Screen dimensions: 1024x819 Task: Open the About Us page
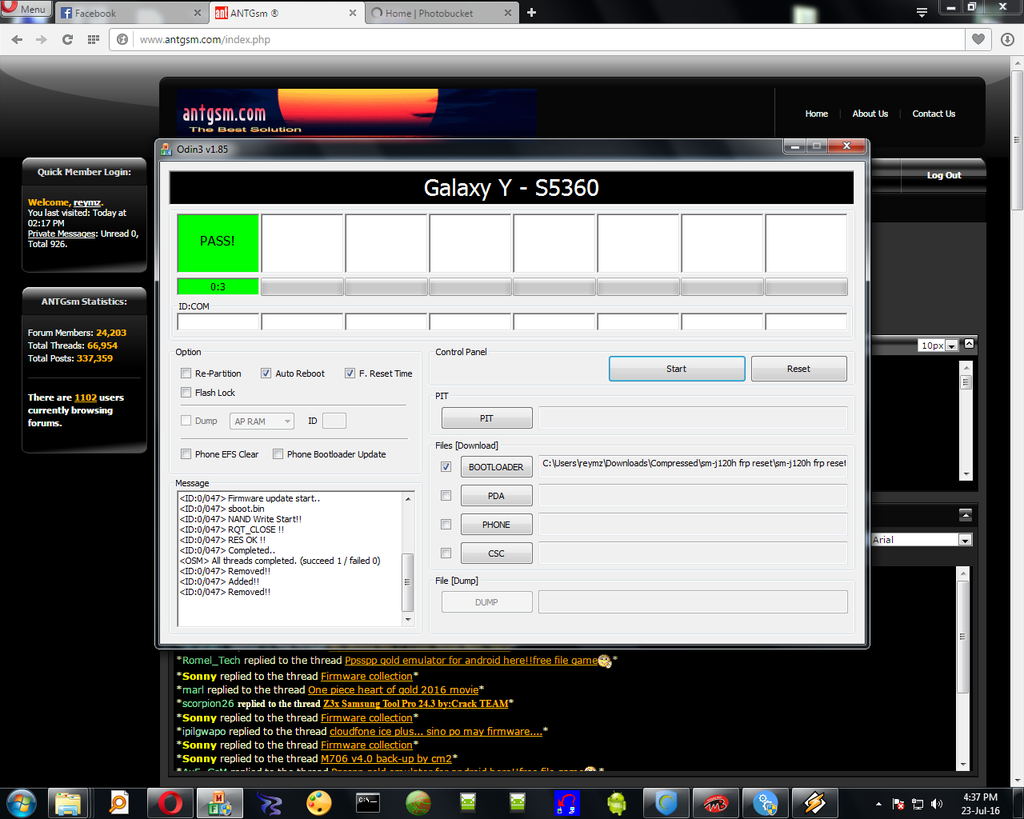[x=870, y=114]
